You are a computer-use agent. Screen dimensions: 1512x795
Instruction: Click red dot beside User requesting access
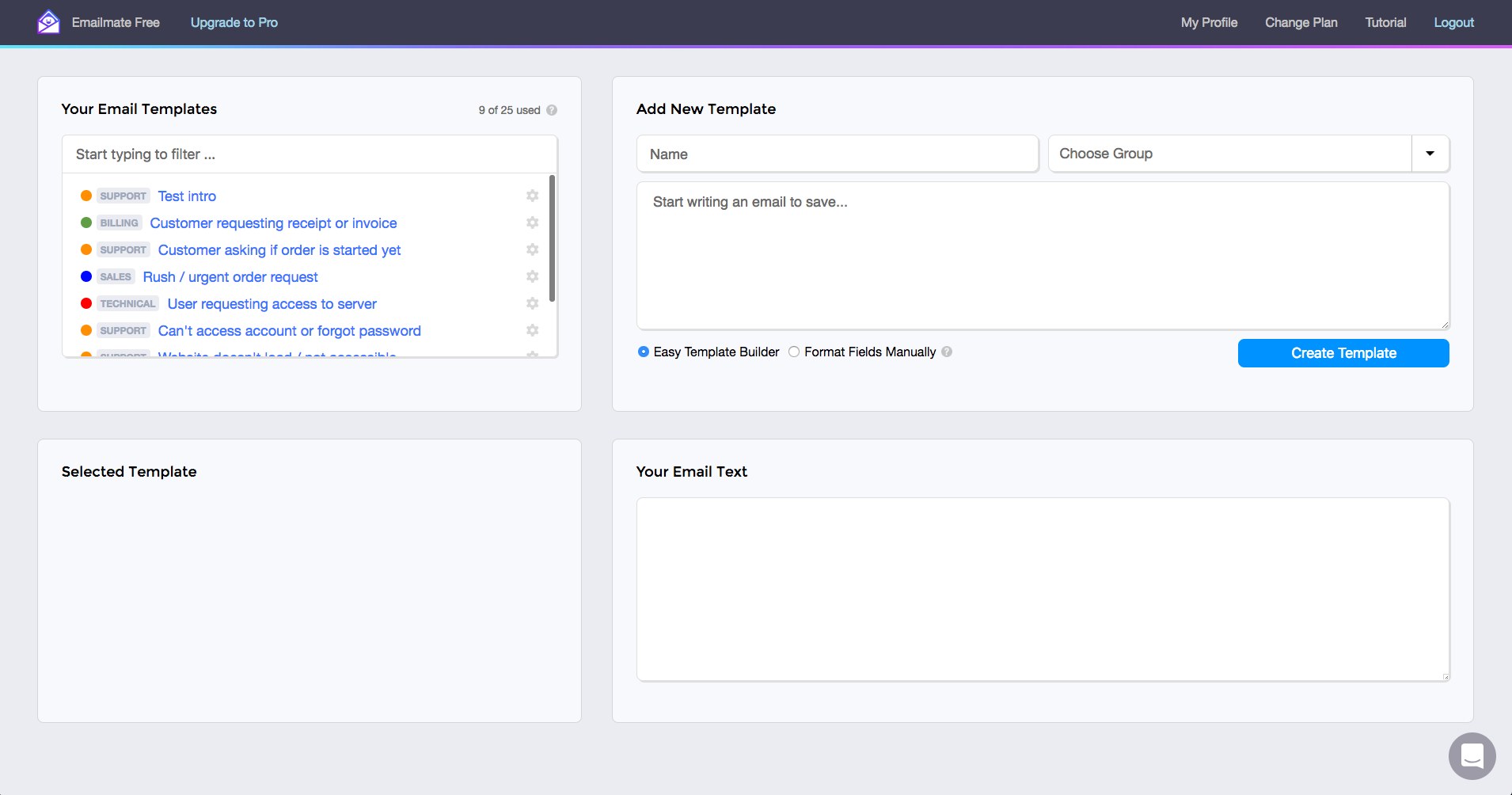[x=86, y=303]
